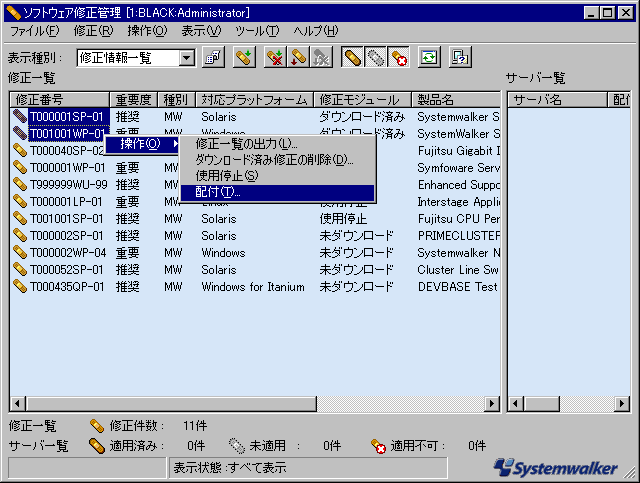Click the server properties toolbar icon beside the dropdown
640x483 pixels.
point(213,58)
